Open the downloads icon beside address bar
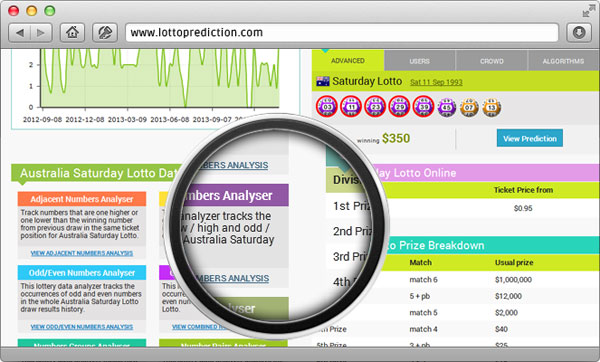This screenshot has height=362, width=600. click(x=579, y=33)
